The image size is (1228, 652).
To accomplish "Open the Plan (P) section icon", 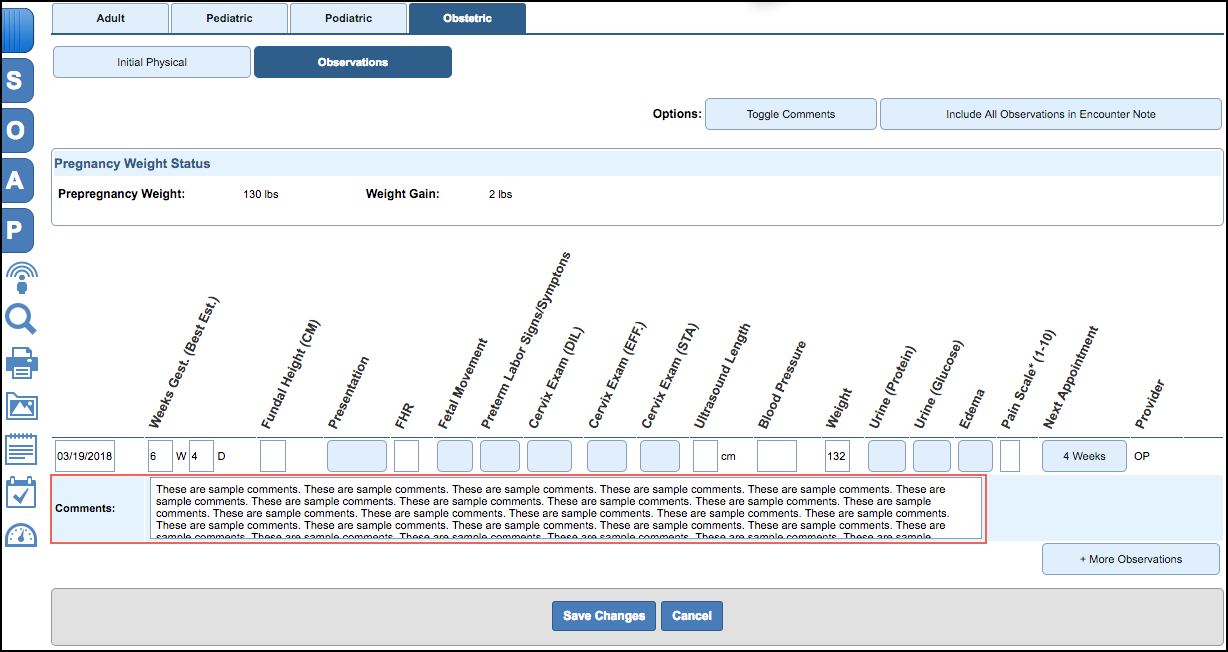I will 18,230.
